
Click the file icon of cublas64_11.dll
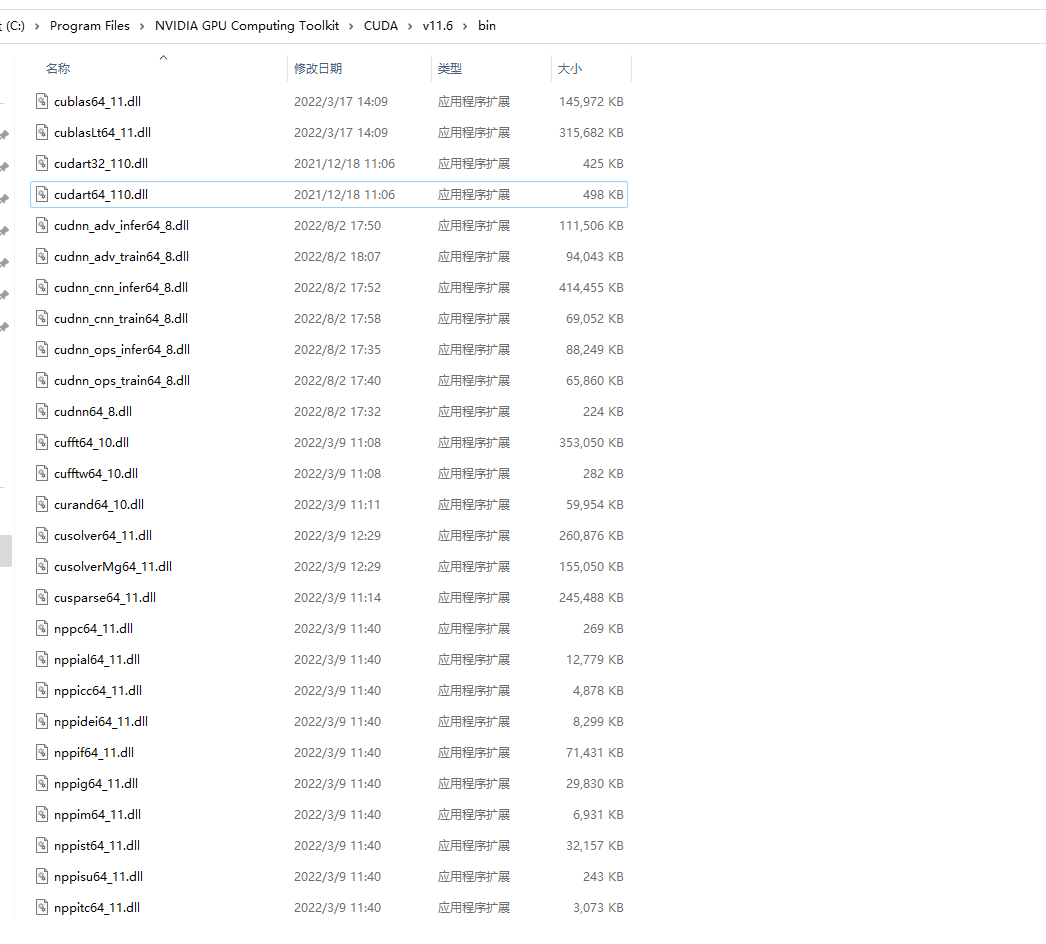(41, 101)
